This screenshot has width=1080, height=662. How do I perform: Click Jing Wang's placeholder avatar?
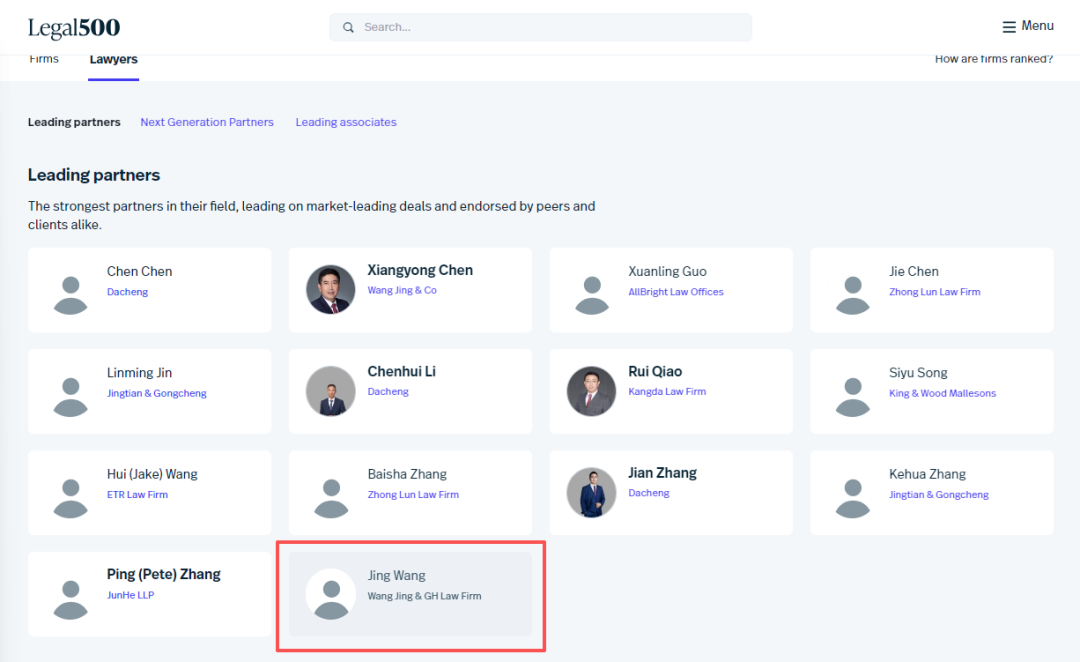click(x=331, y=594)
